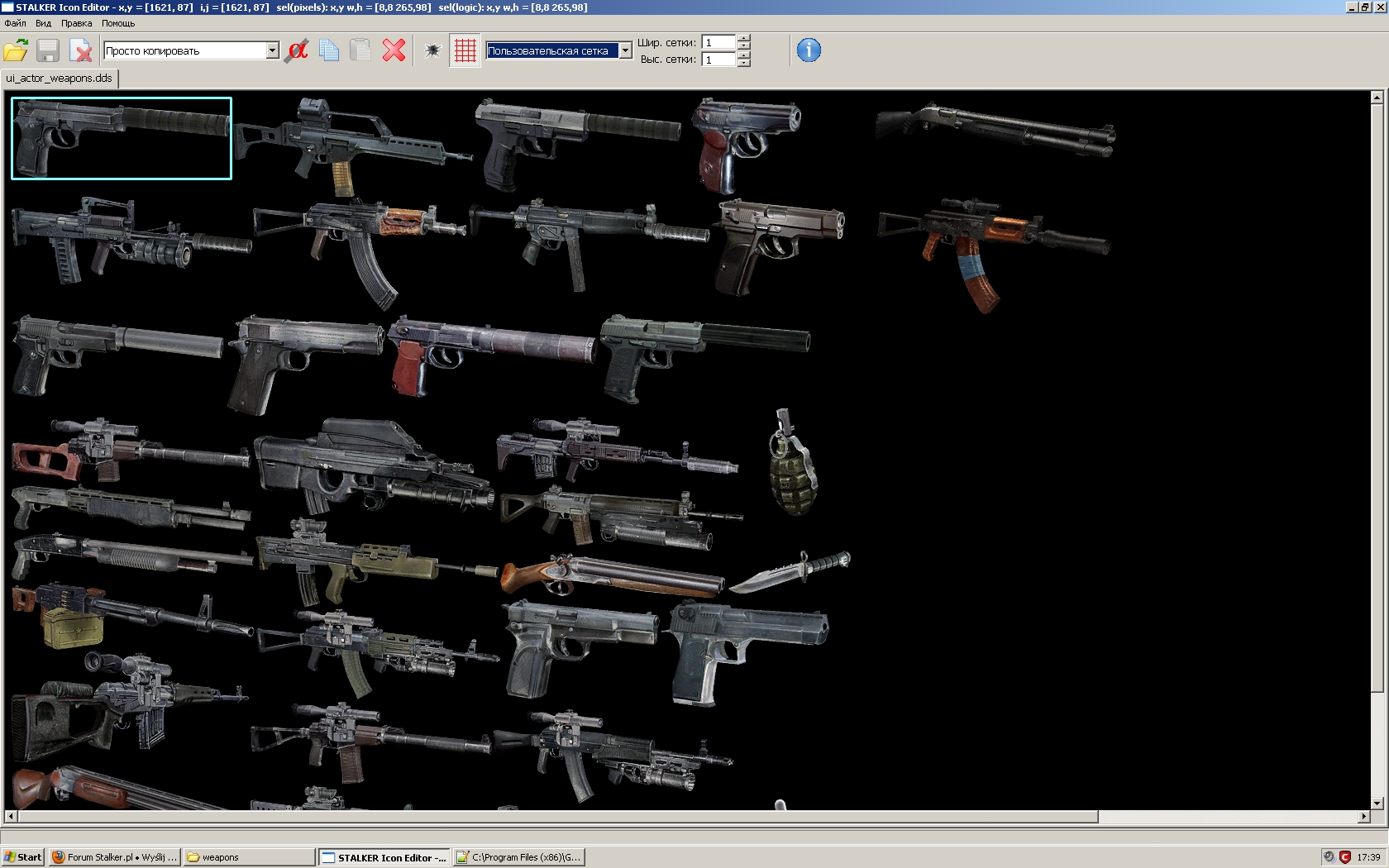Select the Colt 1911 pistol icon

pos(306,364)
